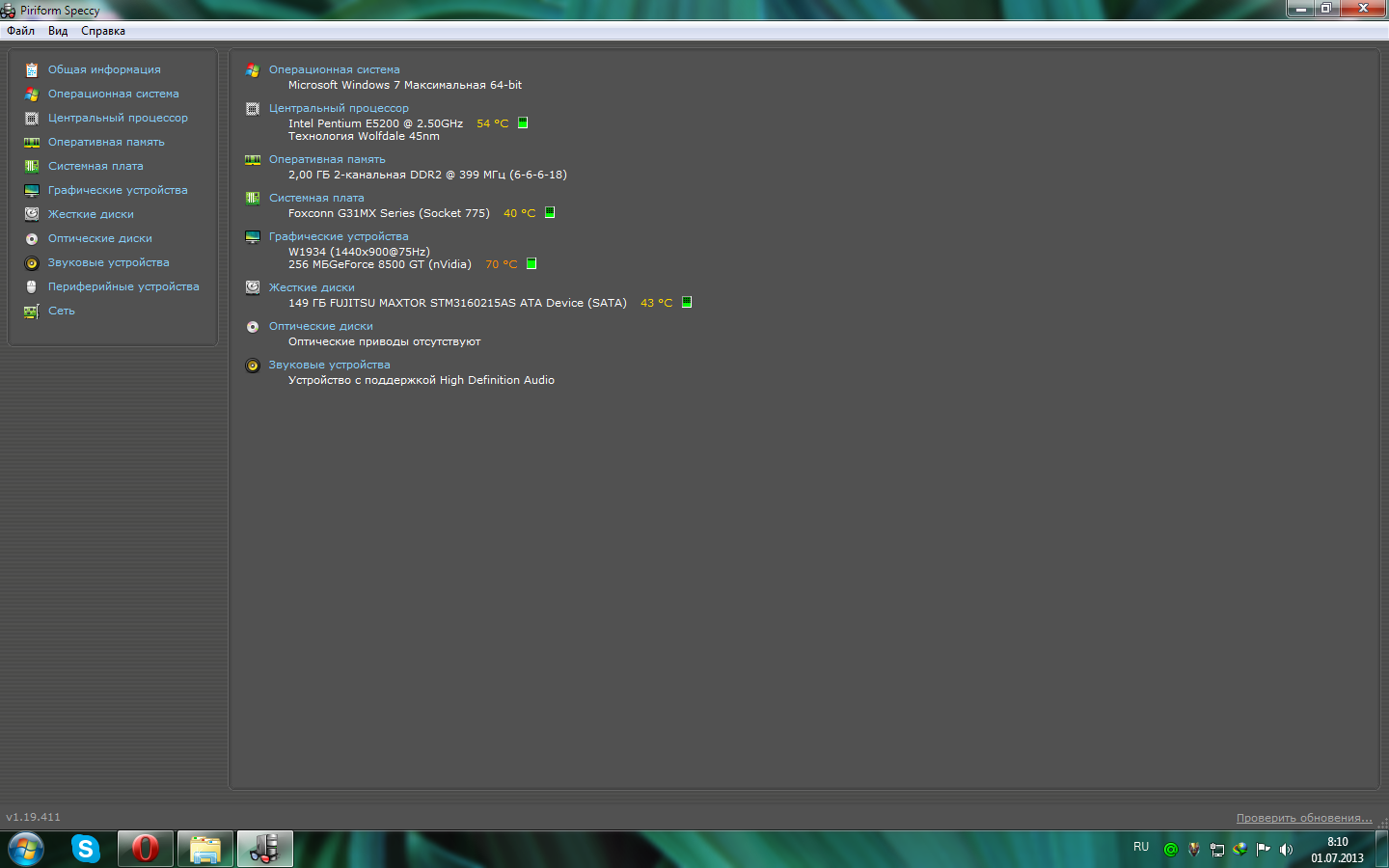Open the Звуковые устройства heading link
This screenshot has width=1389, height=868.
point(329,365)
